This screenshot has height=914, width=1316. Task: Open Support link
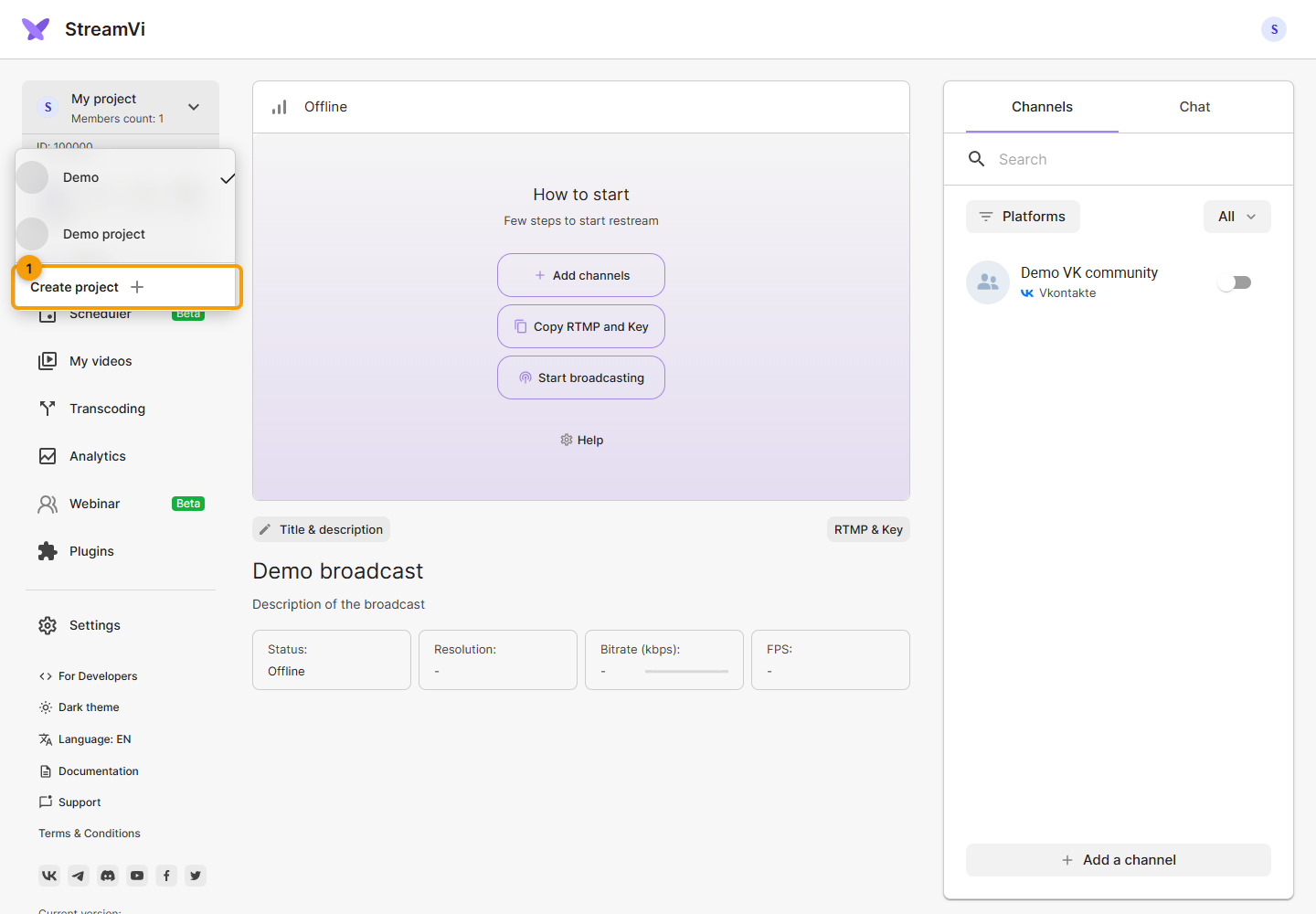[x=70, y=802]
